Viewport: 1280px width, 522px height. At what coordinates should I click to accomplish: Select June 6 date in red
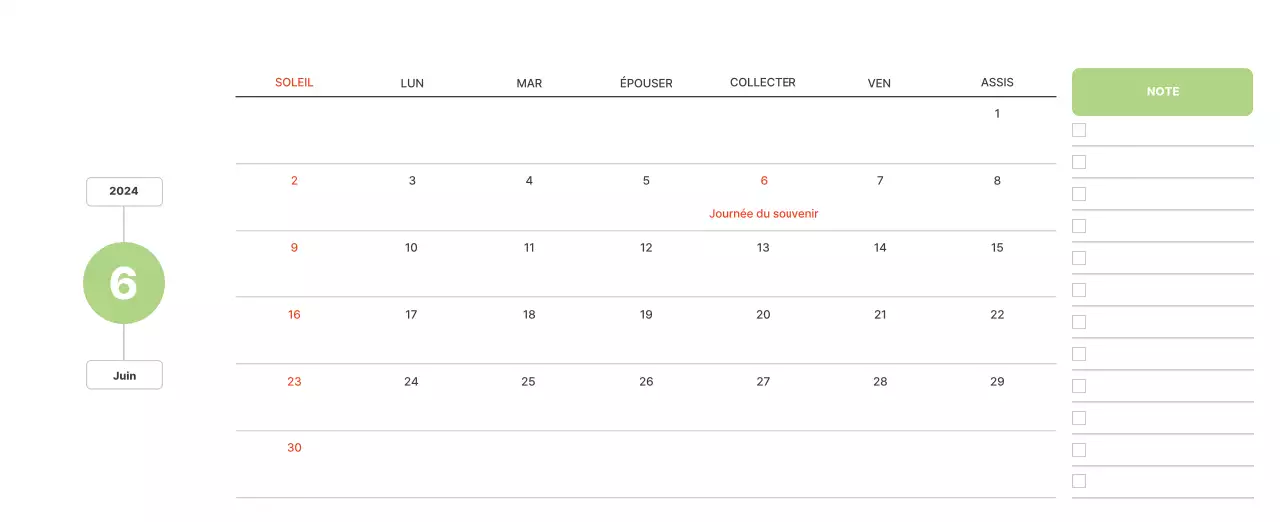pyautogui.click(x=764, y=181)
